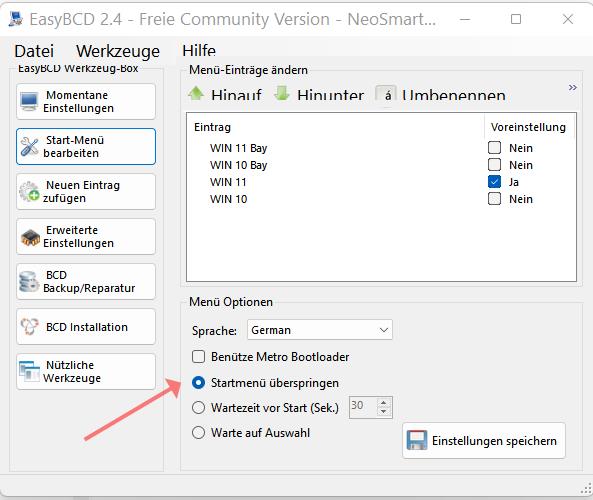Screen dimensions: 593x500
Task: Click BCD Backup/Reparatur database icon
Action: pos(29,281)
